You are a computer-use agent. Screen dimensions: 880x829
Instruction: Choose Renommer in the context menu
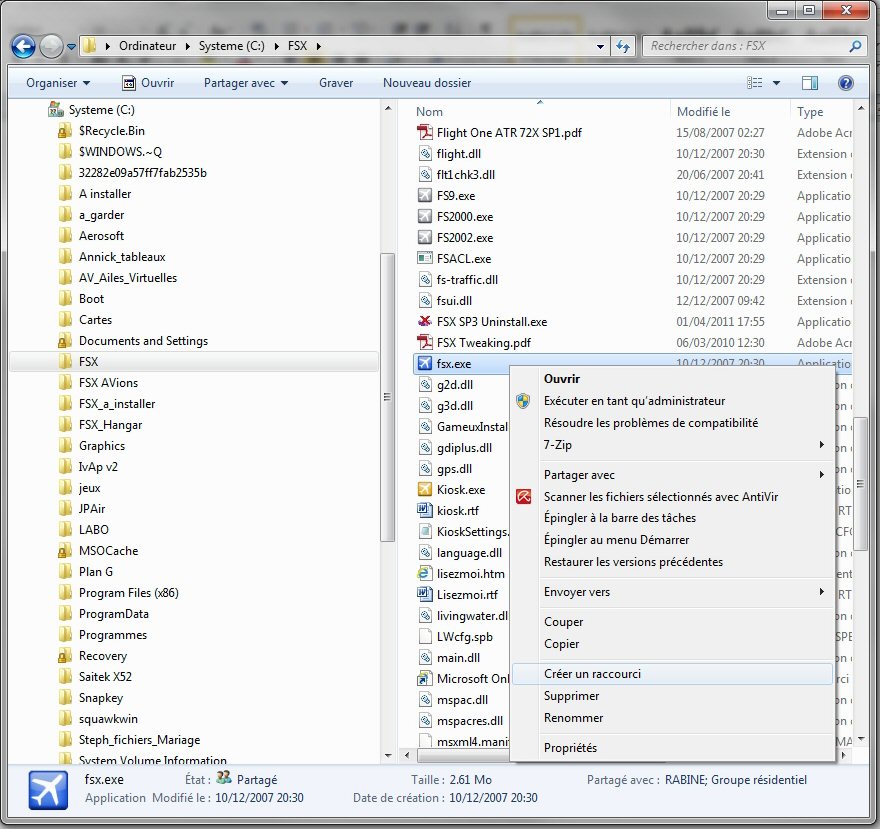click(x=673, y=718)
